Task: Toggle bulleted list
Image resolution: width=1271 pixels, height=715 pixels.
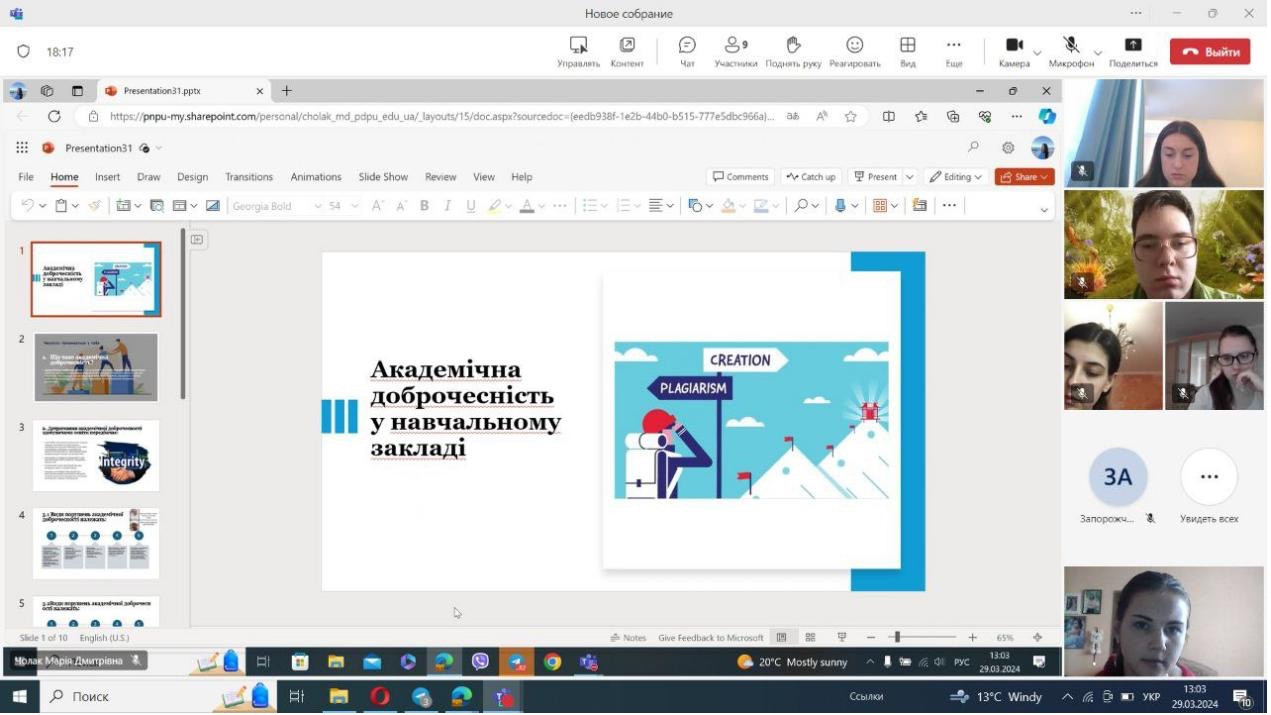Action: pos(590,206)
